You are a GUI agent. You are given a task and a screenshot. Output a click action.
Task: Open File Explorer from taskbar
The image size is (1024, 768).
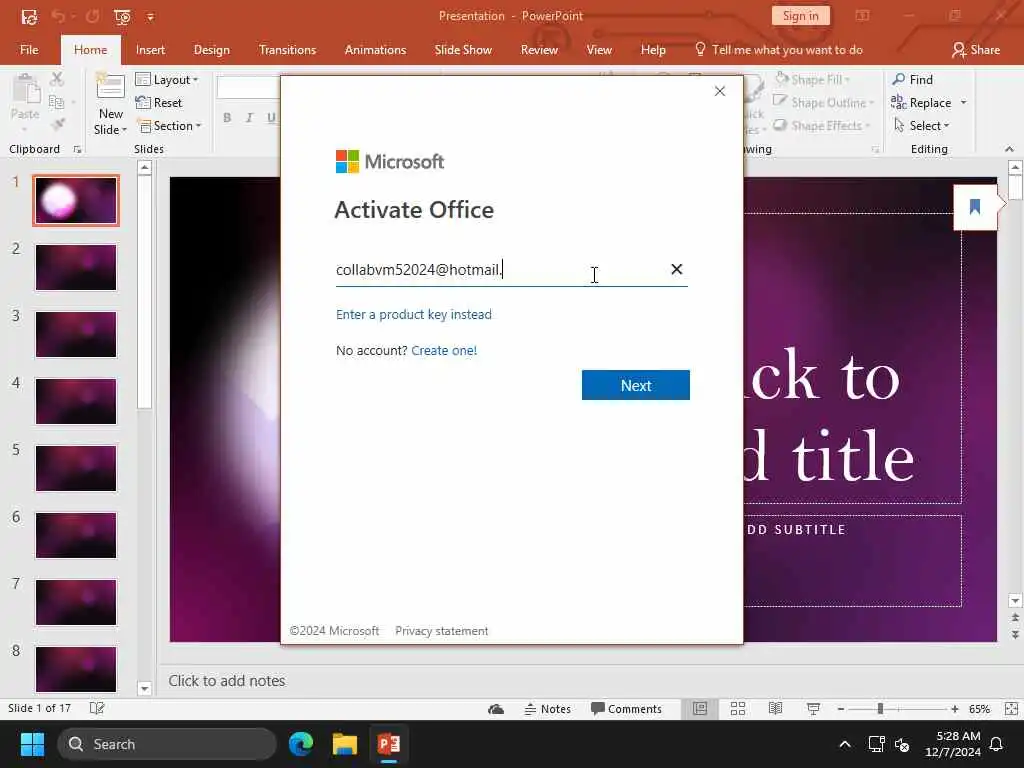pos(345,744)
